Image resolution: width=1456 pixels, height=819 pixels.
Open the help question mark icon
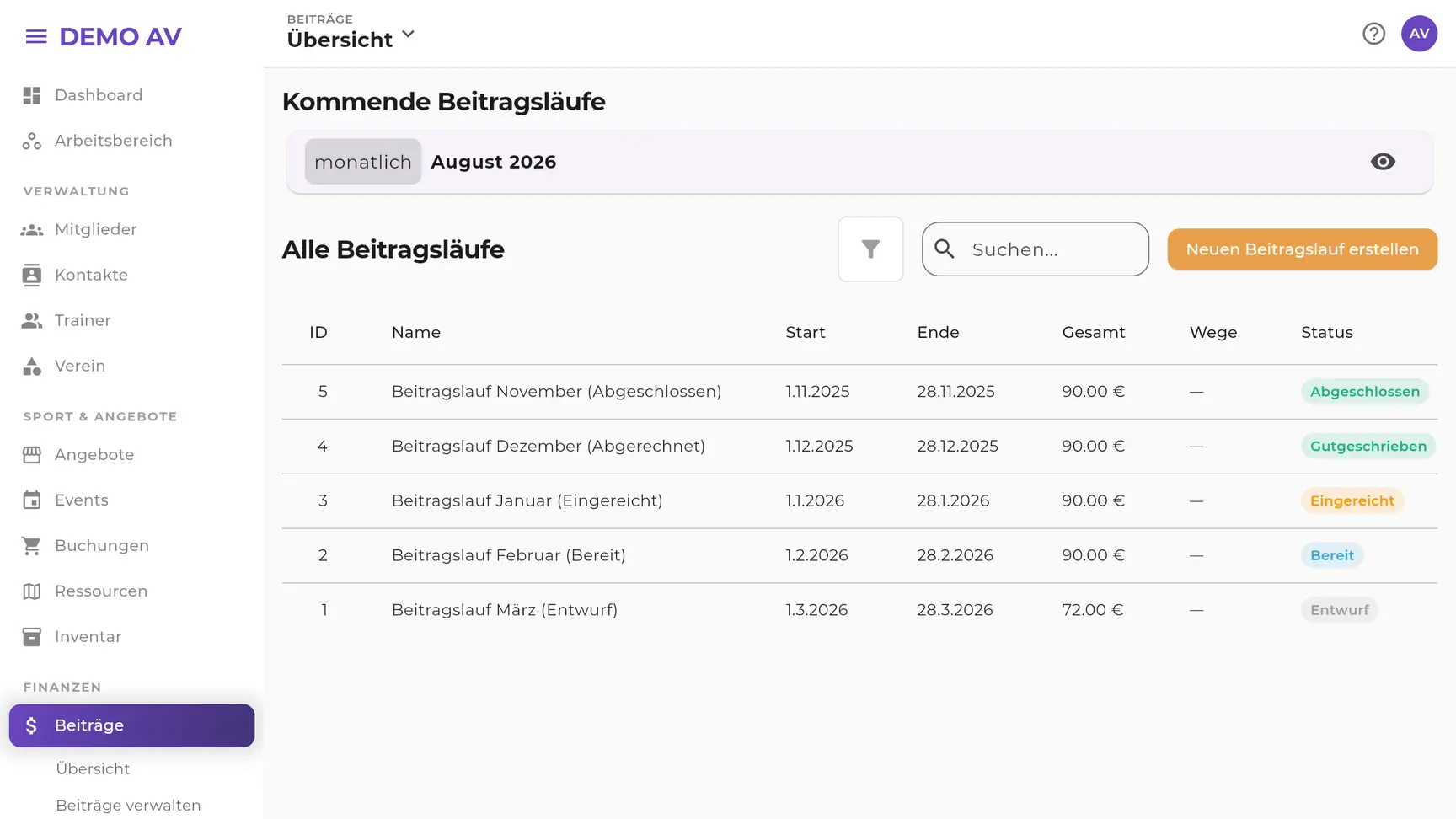(x=1373, y=34)
